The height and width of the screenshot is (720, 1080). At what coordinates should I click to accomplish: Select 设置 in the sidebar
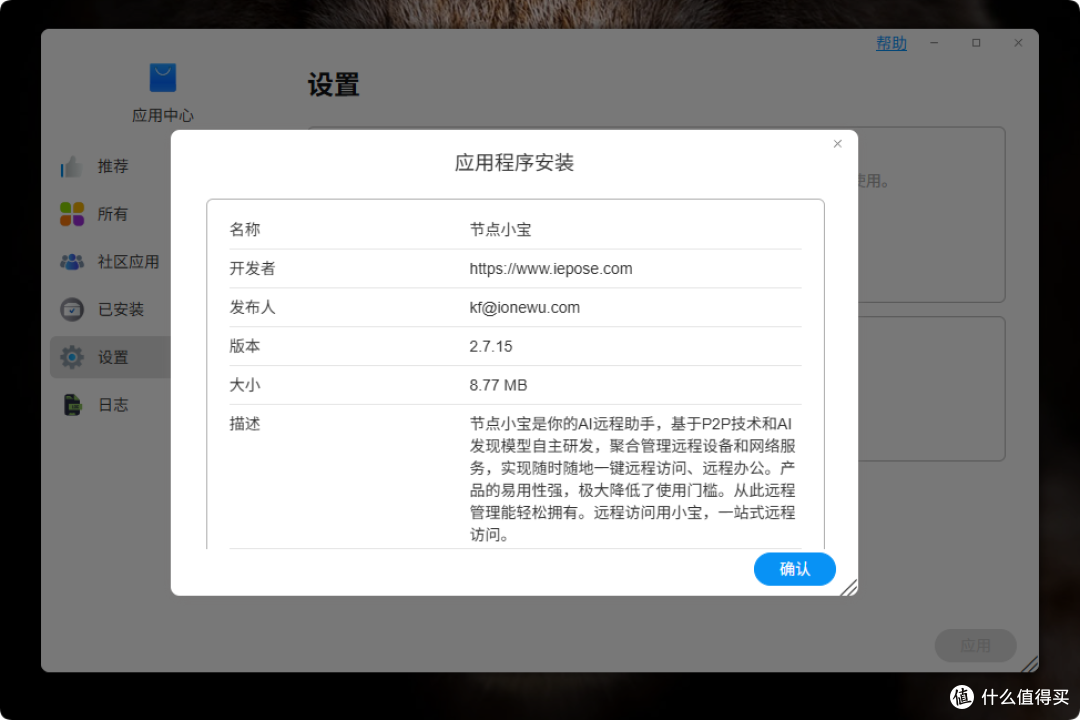coord(110,357)
